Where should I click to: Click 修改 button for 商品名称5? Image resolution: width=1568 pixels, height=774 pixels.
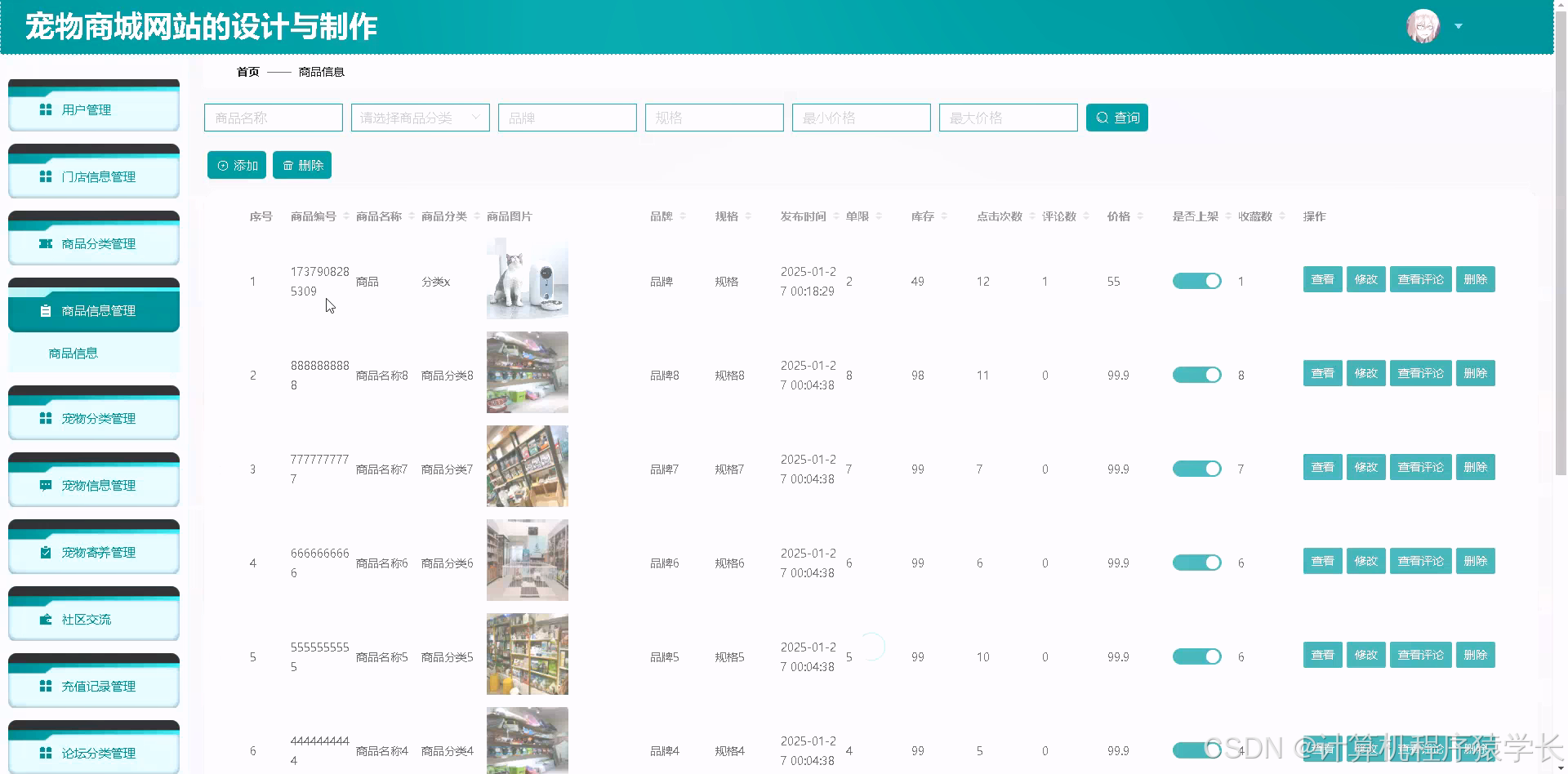pyautogui.click(x=1365, y=655)
